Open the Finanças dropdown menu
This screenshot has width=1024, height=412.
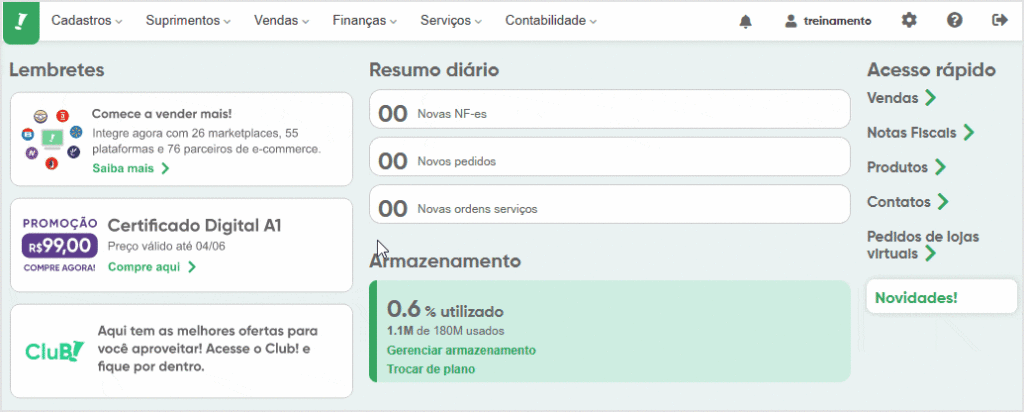[x=364, y=21]
